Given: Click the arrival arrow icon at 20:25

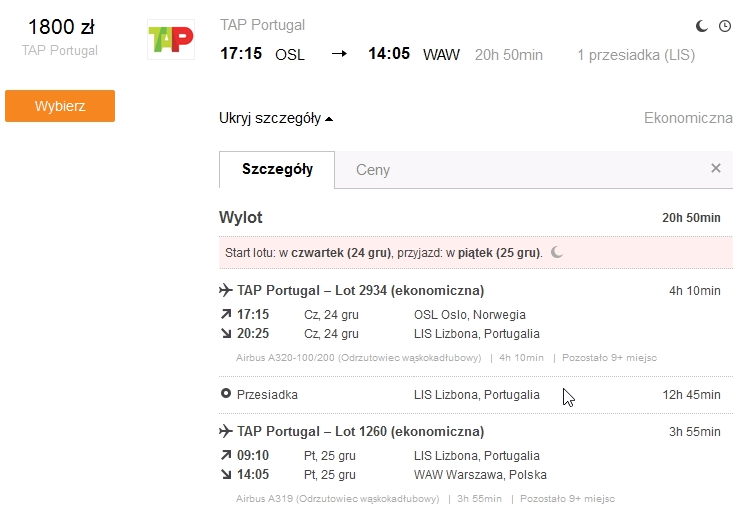Looking at the screenshot, I should pyautogui.click(x=226, y=333).
